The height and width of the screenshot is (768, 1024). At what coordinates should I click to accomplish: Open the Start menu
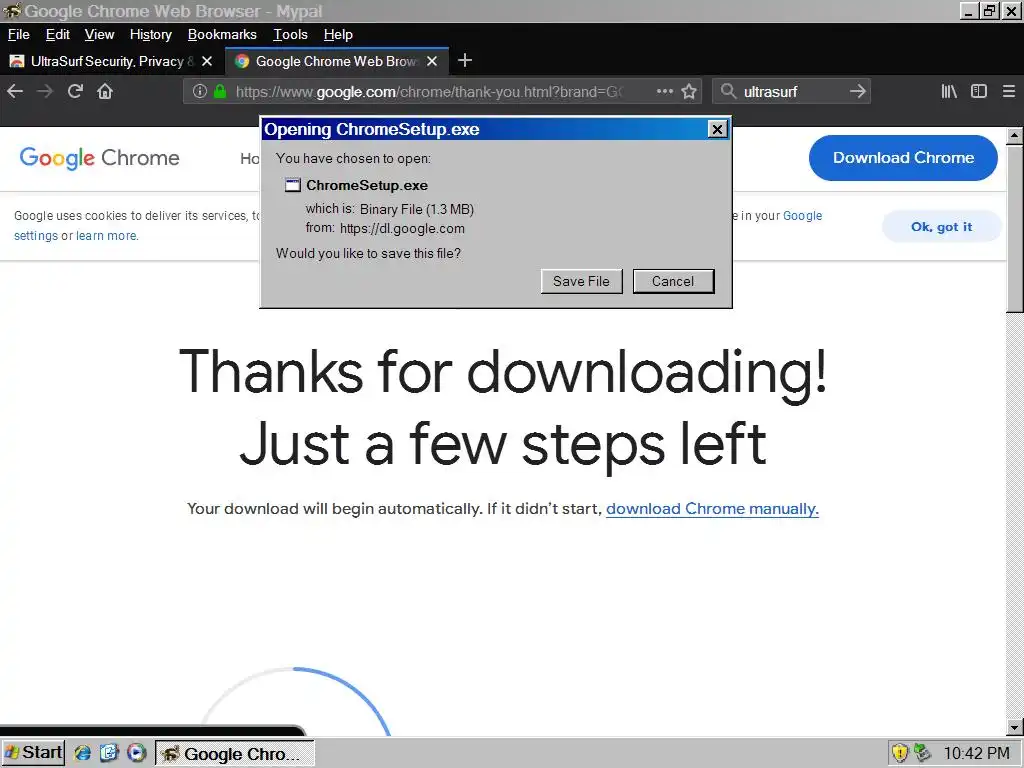pos(33,753)
